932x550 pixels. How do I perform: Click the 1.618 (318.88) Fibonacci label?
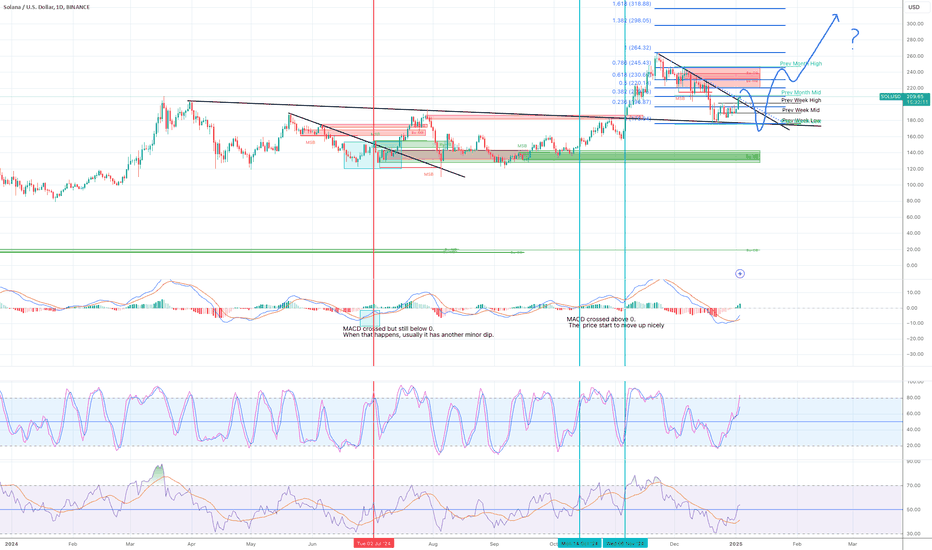631,4
